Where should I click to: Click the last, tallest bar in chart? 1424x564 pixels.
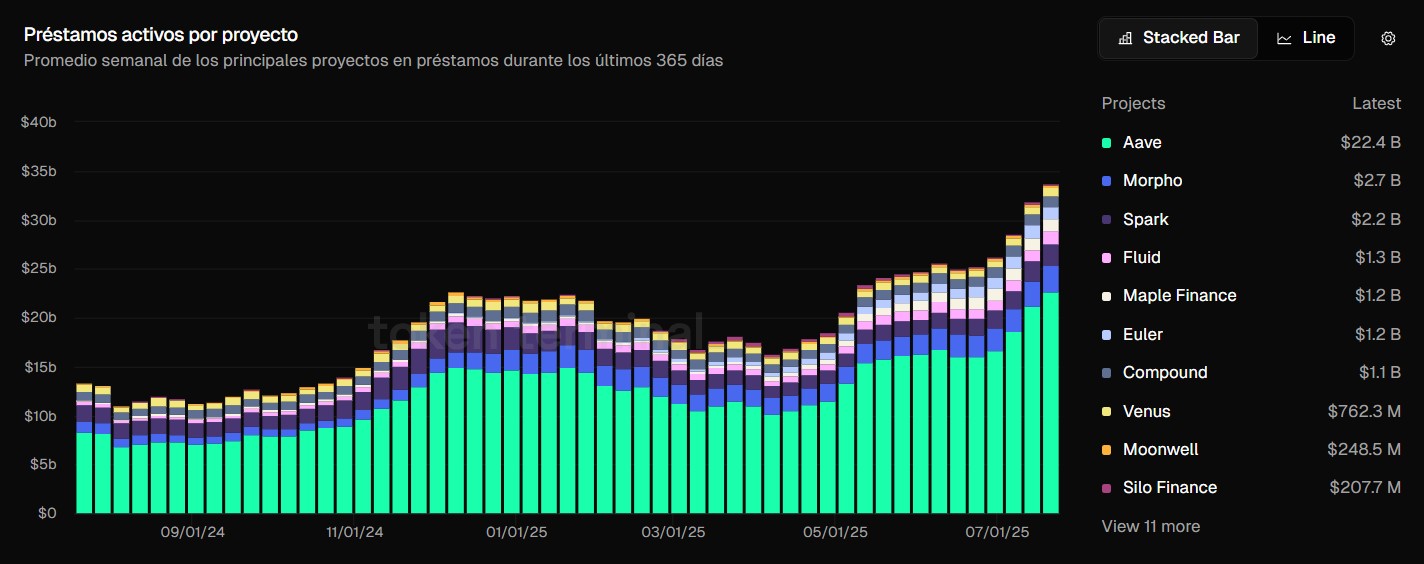coord(1051,348)
